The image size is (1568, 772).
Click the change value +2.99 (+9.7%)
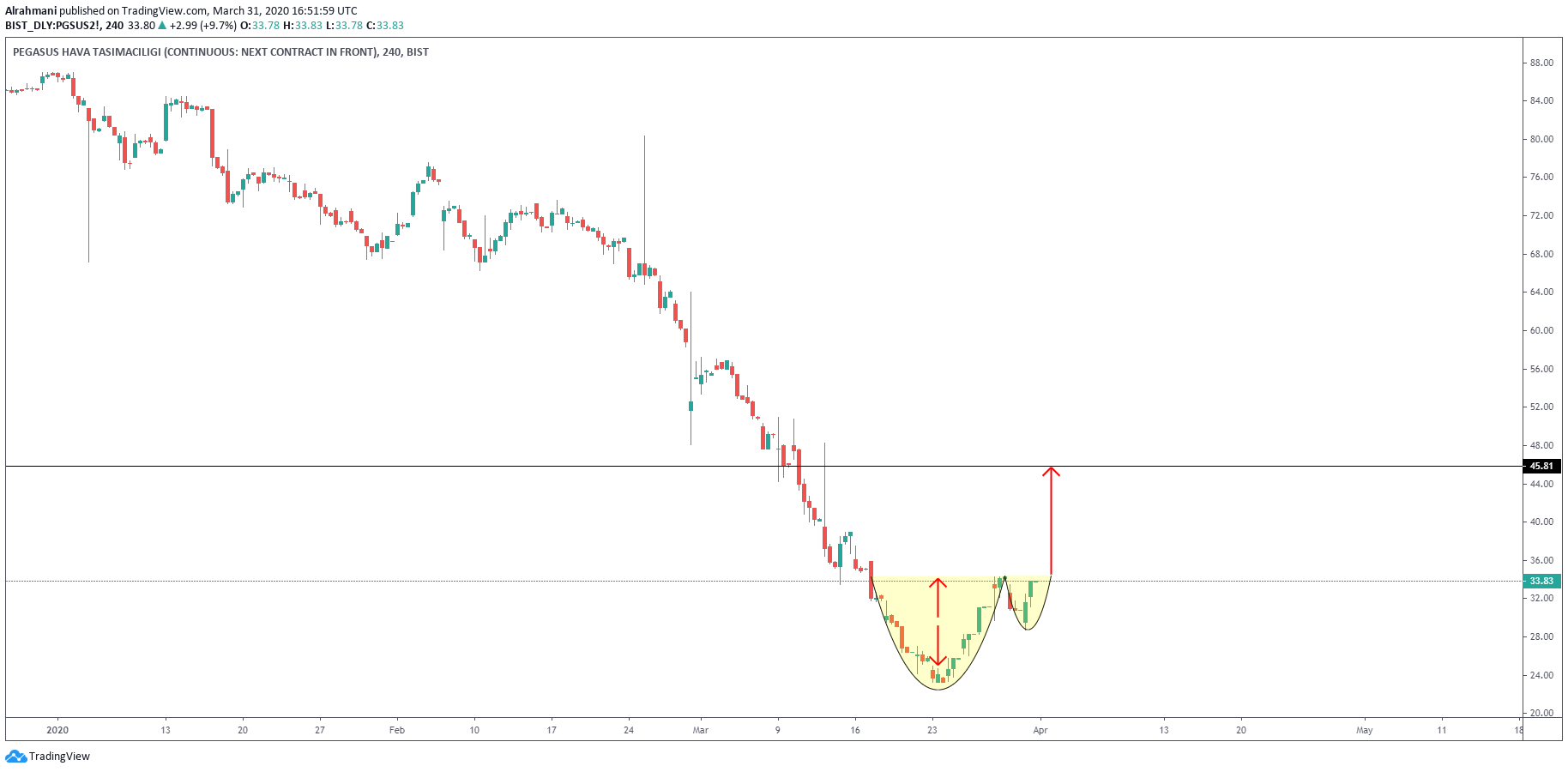click(202, 26)
